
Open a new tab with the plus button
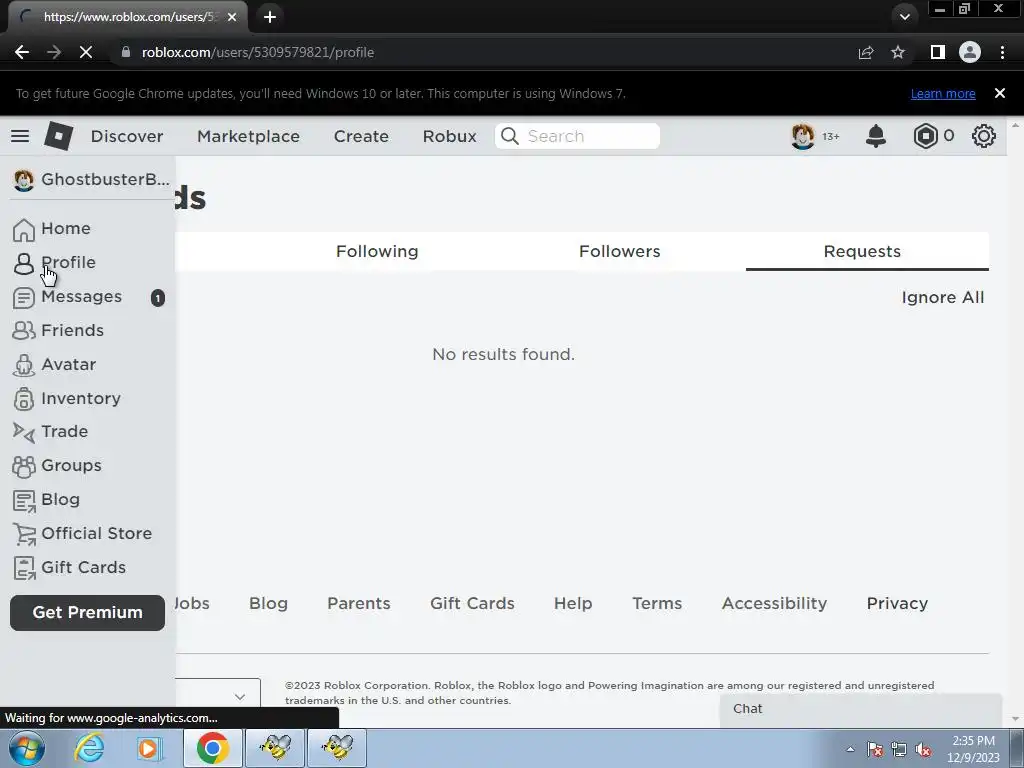click(x=270, y=17)
